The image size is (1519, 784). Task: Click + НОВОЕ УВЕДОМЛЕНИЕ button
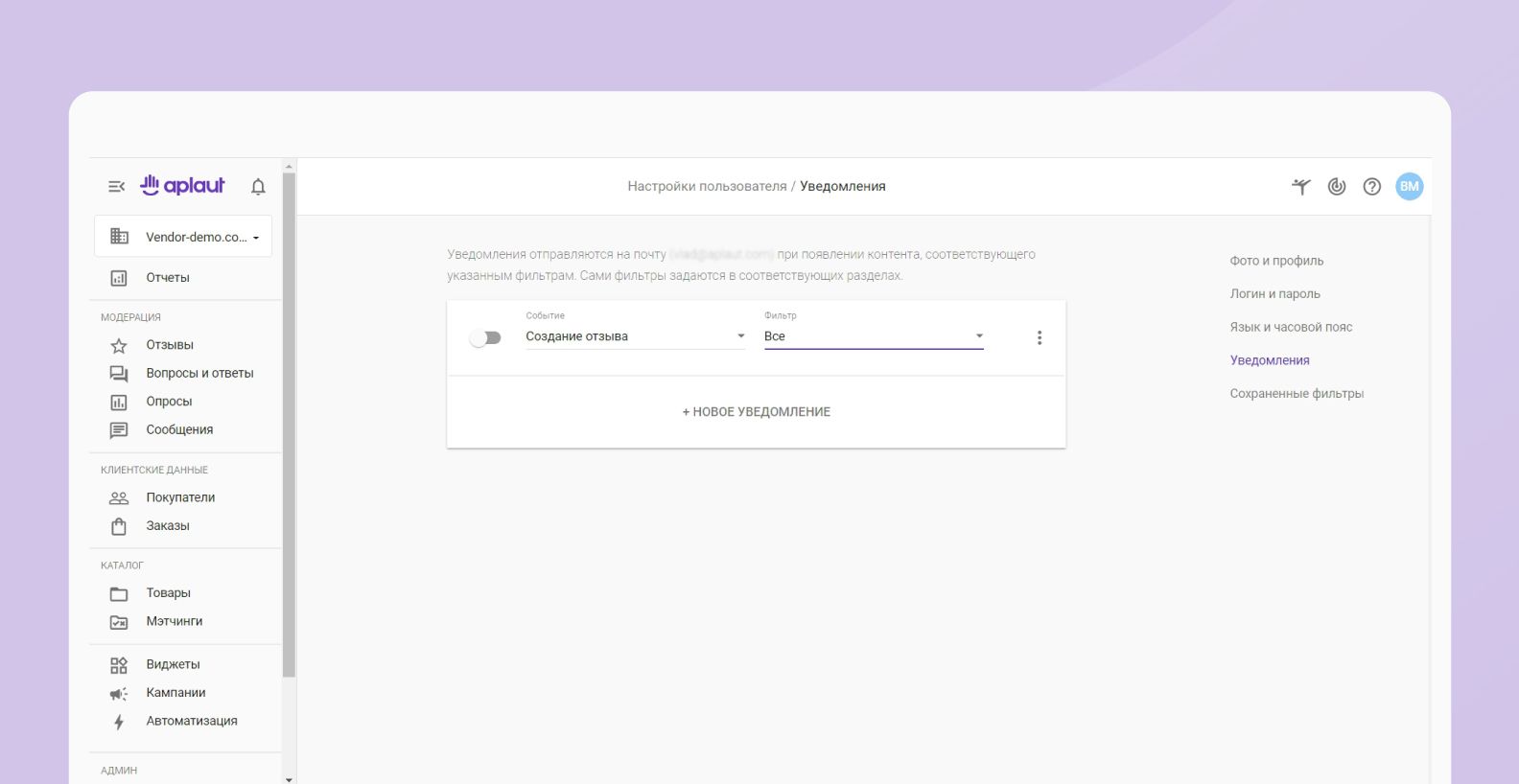tap(756, 412)
